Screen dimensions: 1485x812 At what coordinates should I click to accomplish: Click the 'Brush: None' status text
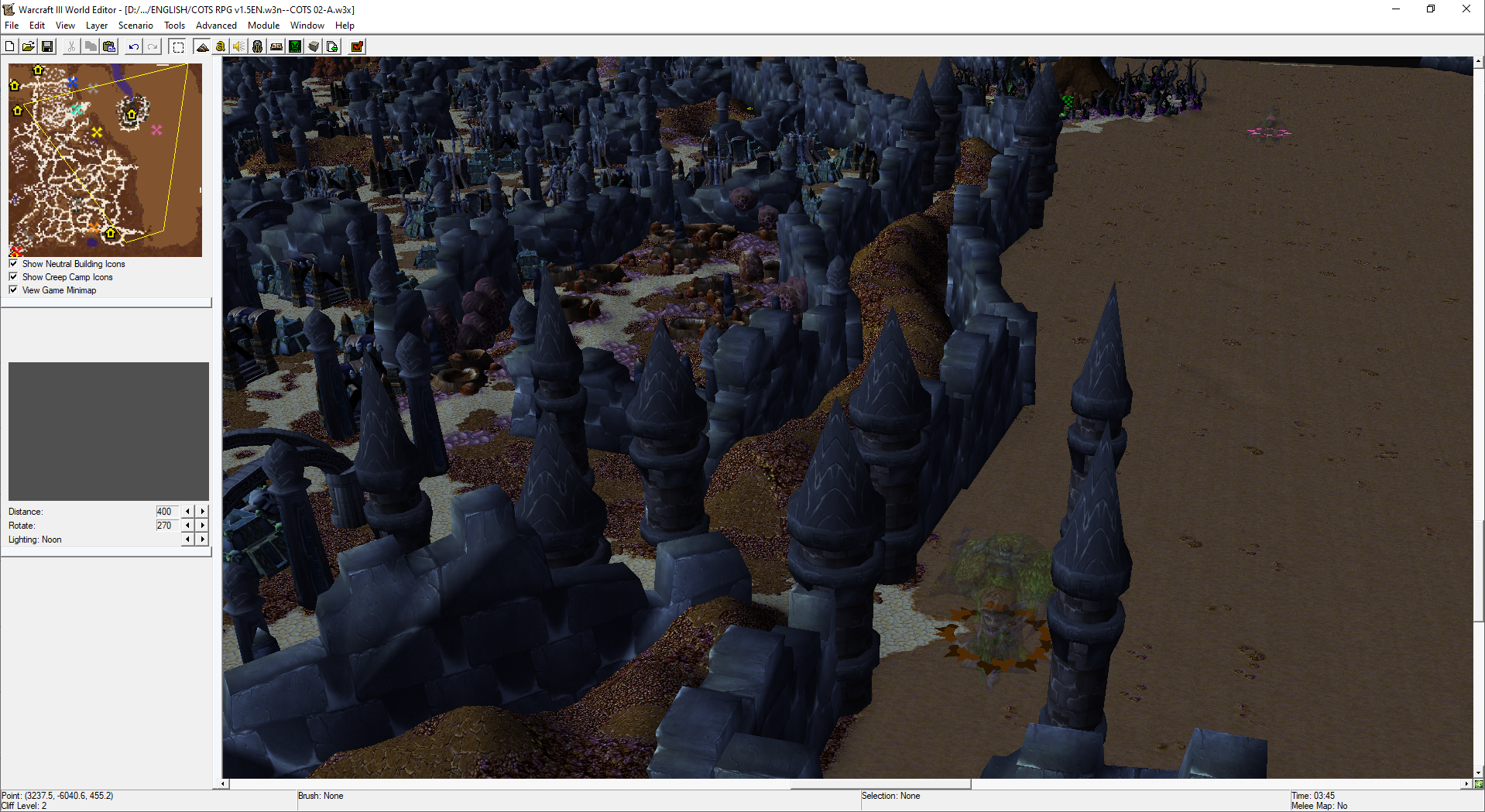(x=321, y=796)
